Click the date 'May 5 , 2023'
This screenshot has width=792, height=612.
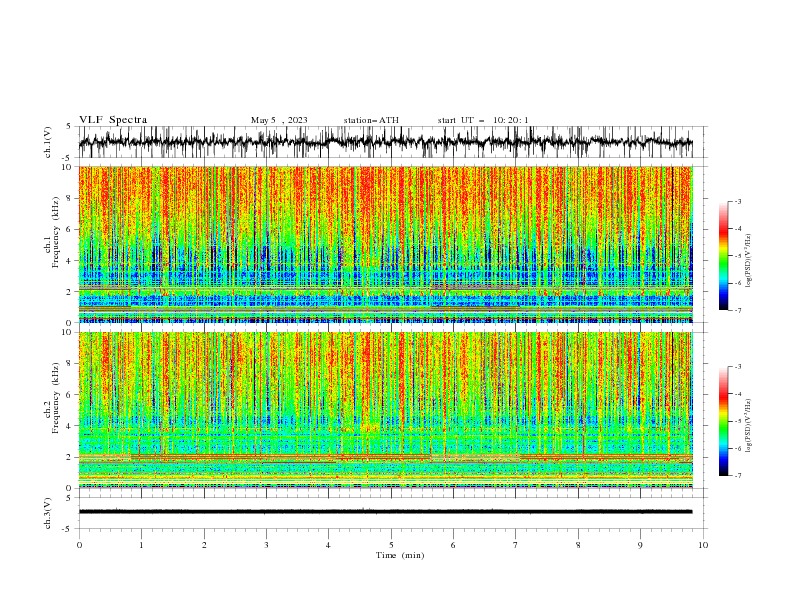tap(279, 120)
